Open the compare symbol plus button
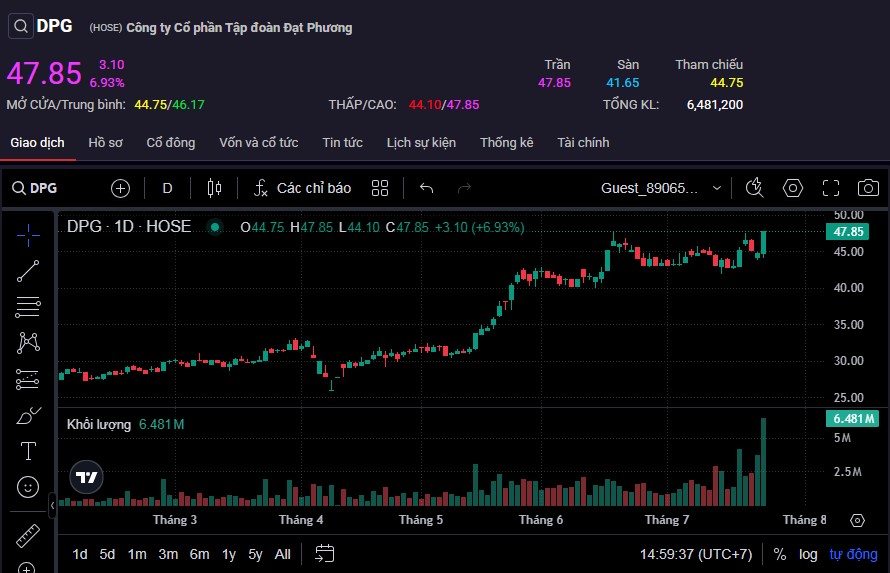890x573 pixels. (x=120, y=188)
